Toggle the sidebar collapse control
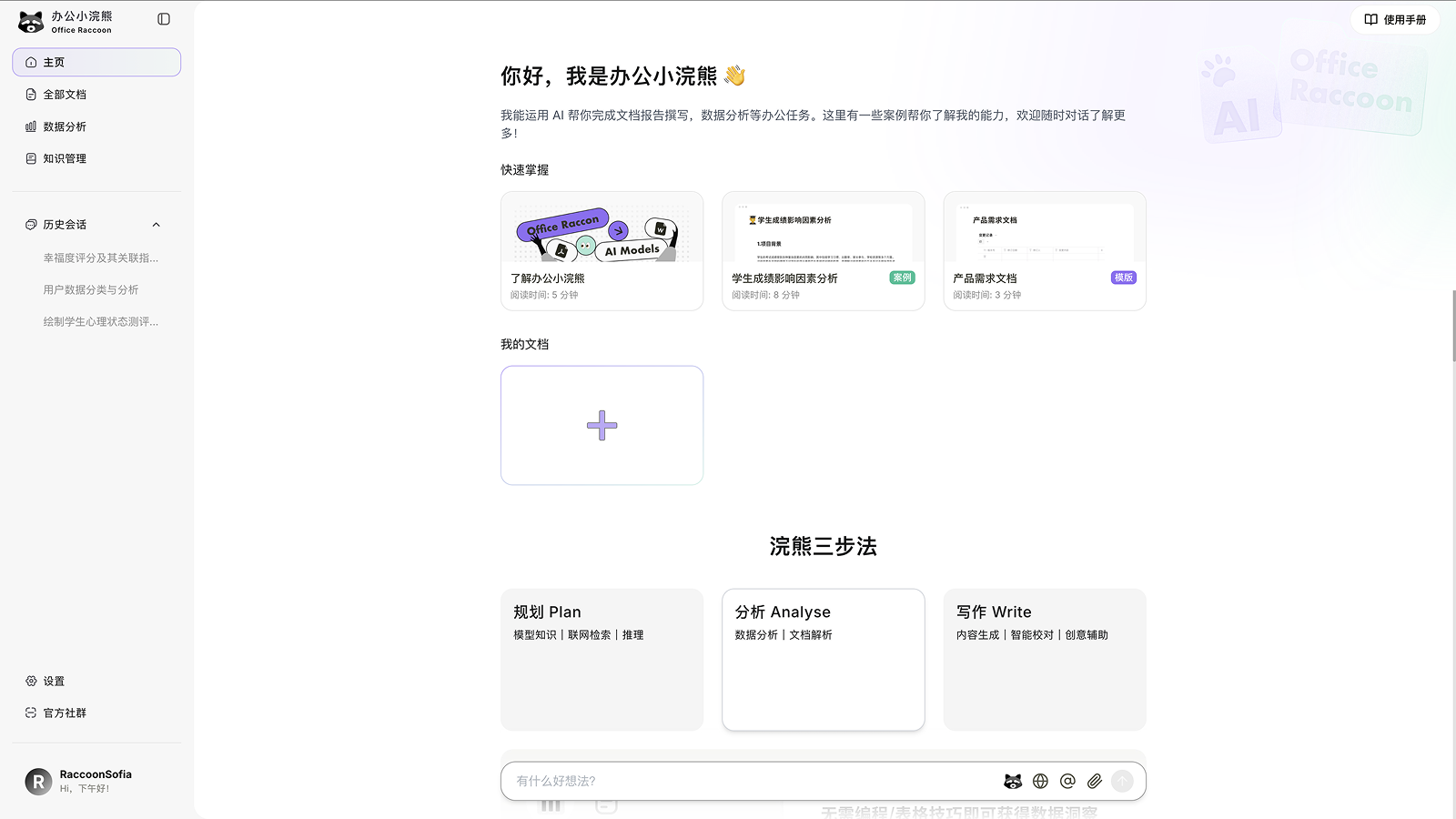This screenshot has height=819, width=1456. click(x=162, y=18)
